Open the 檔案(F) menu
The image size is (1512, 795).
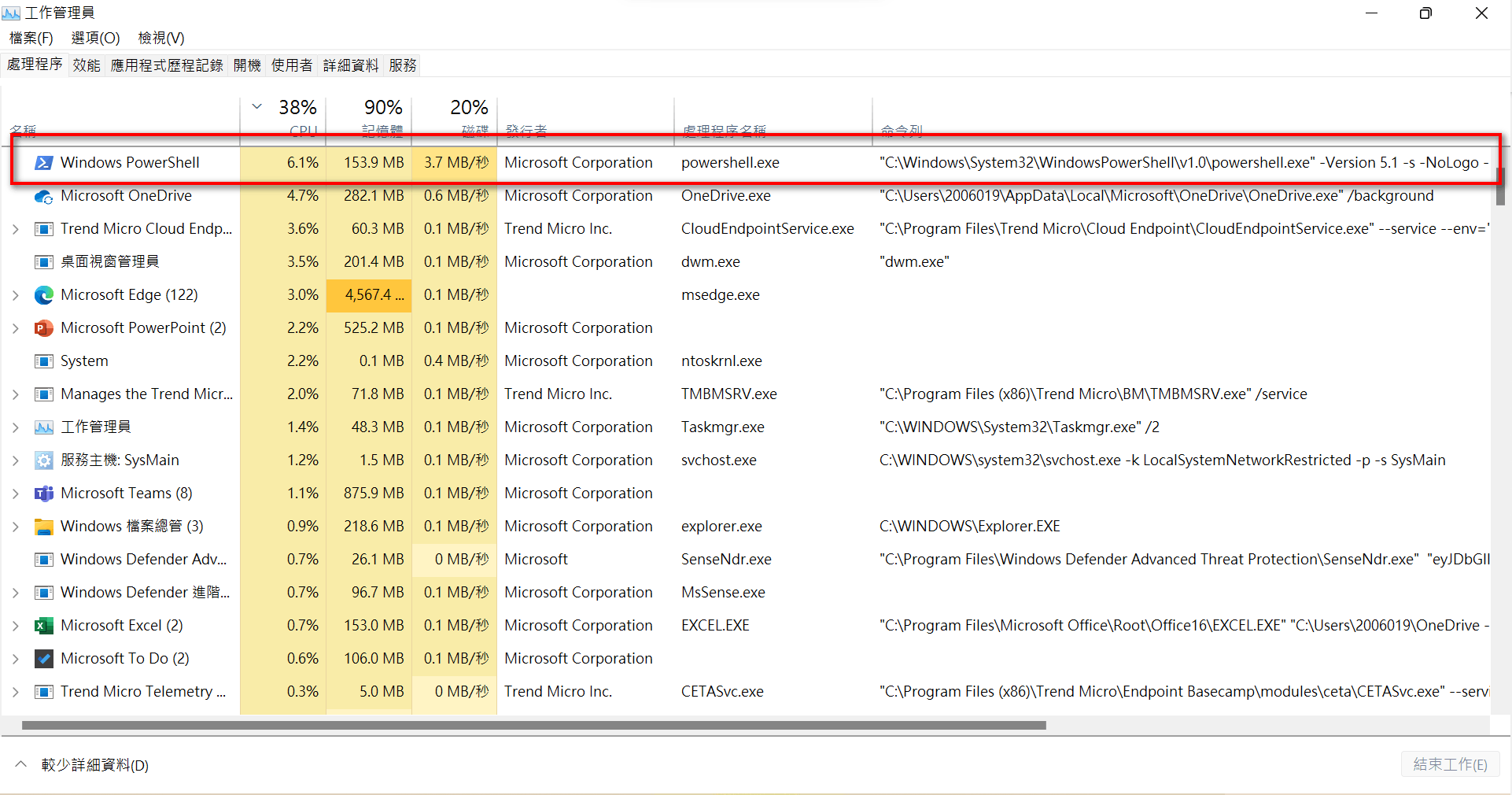point(31,38)
